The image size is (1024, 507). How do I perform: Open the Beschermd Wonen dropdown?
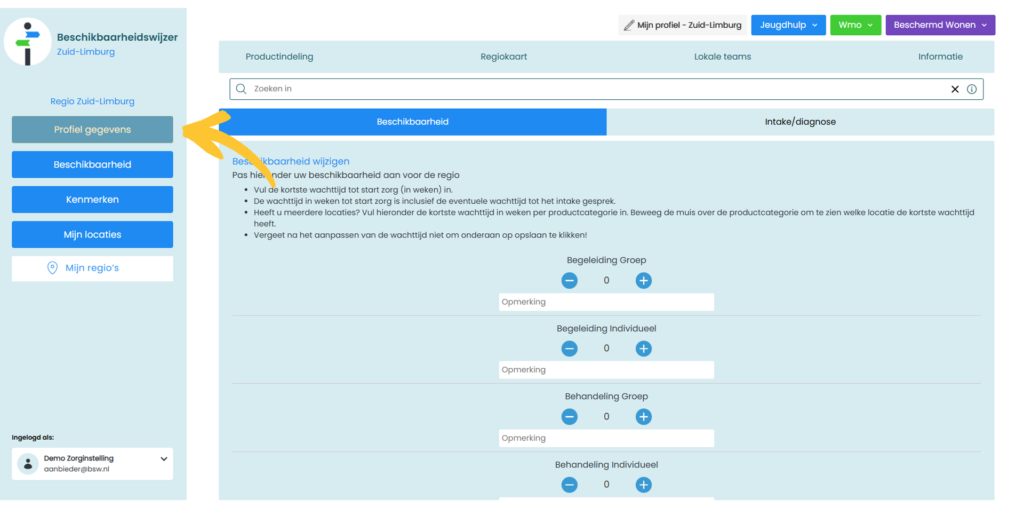click(x=940, y=25)
